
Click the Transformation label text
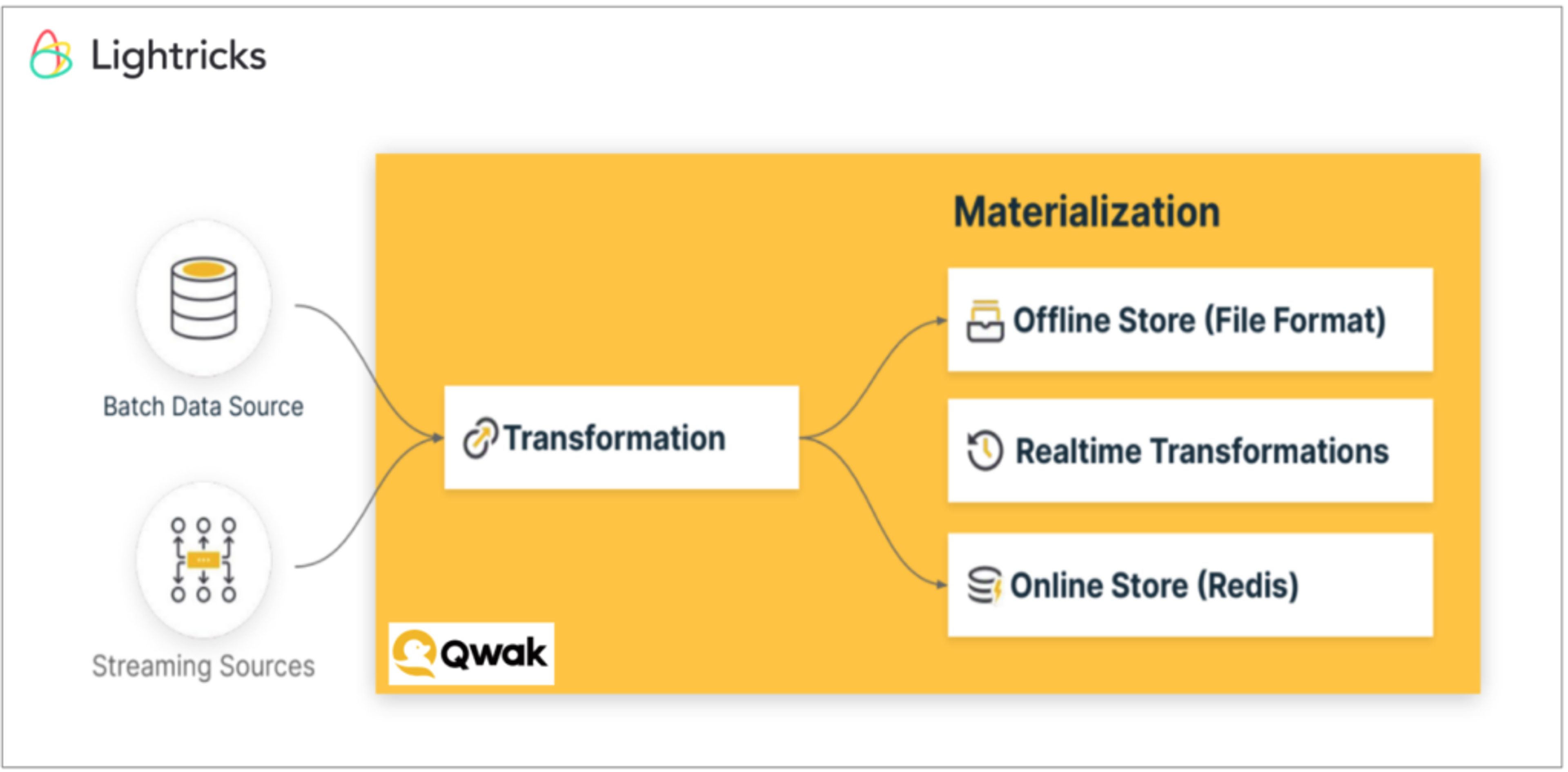pyautogui.click(x=615, y=438)
